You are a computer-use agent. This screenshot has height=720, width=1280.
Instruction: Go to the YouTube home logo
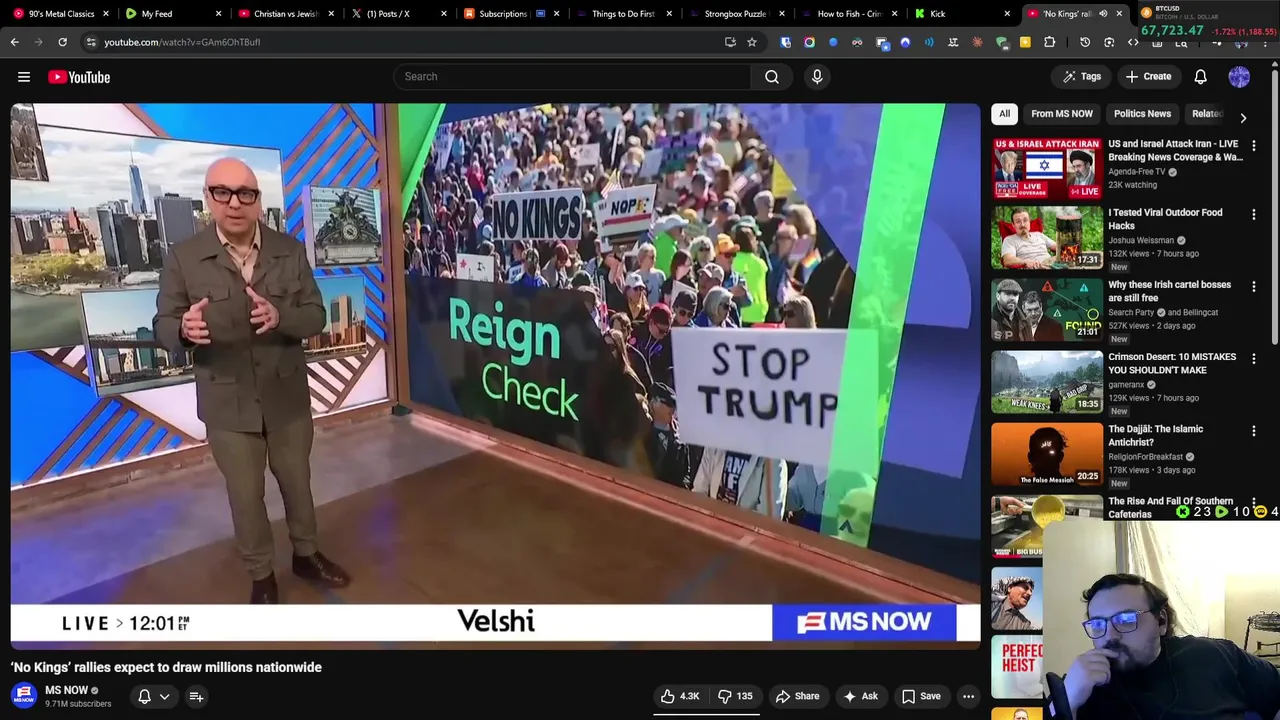click(x=79, y=77)
